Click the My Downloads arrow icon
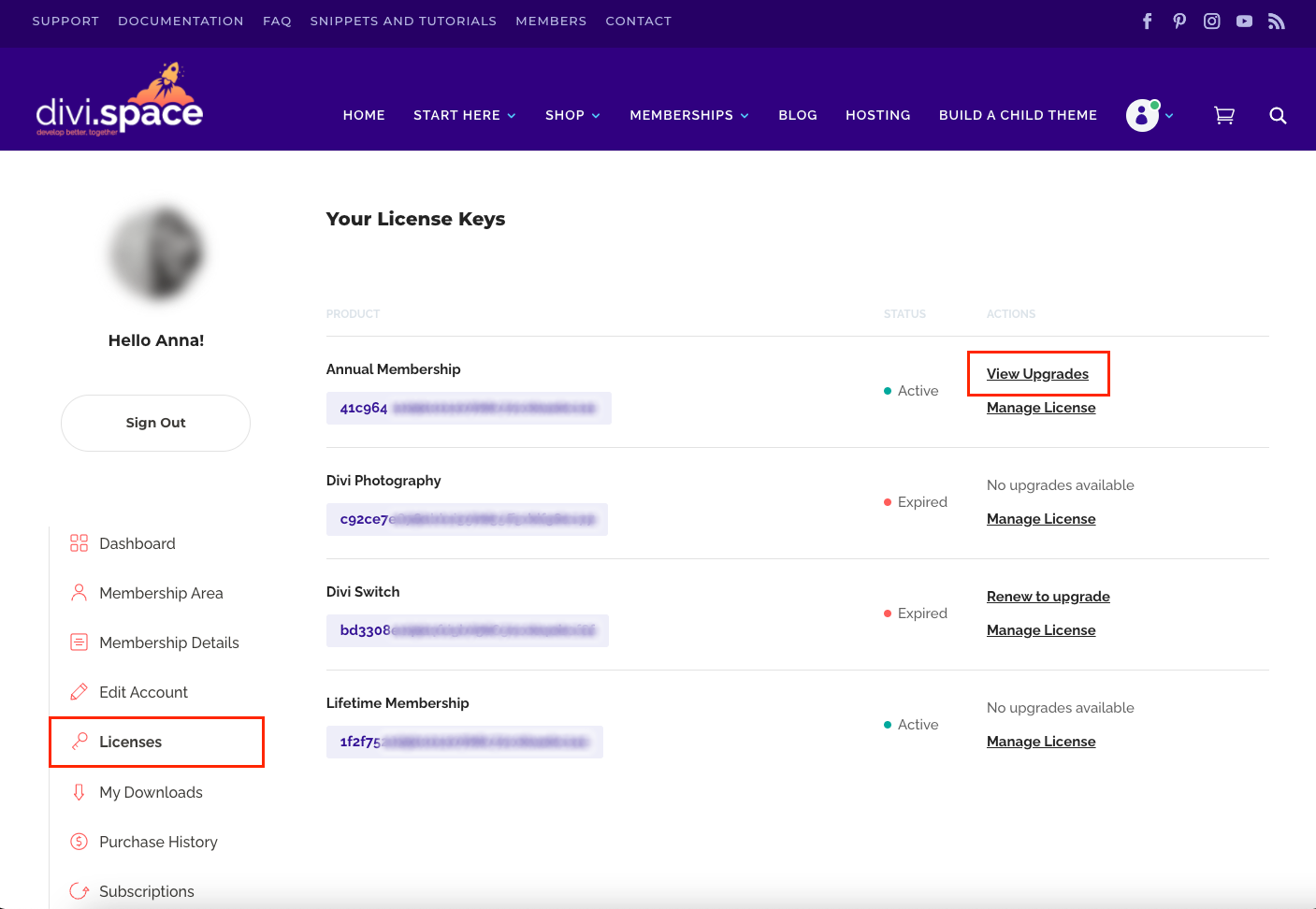Viewport: 1316px width, 909px height. (x=79, y=792)
